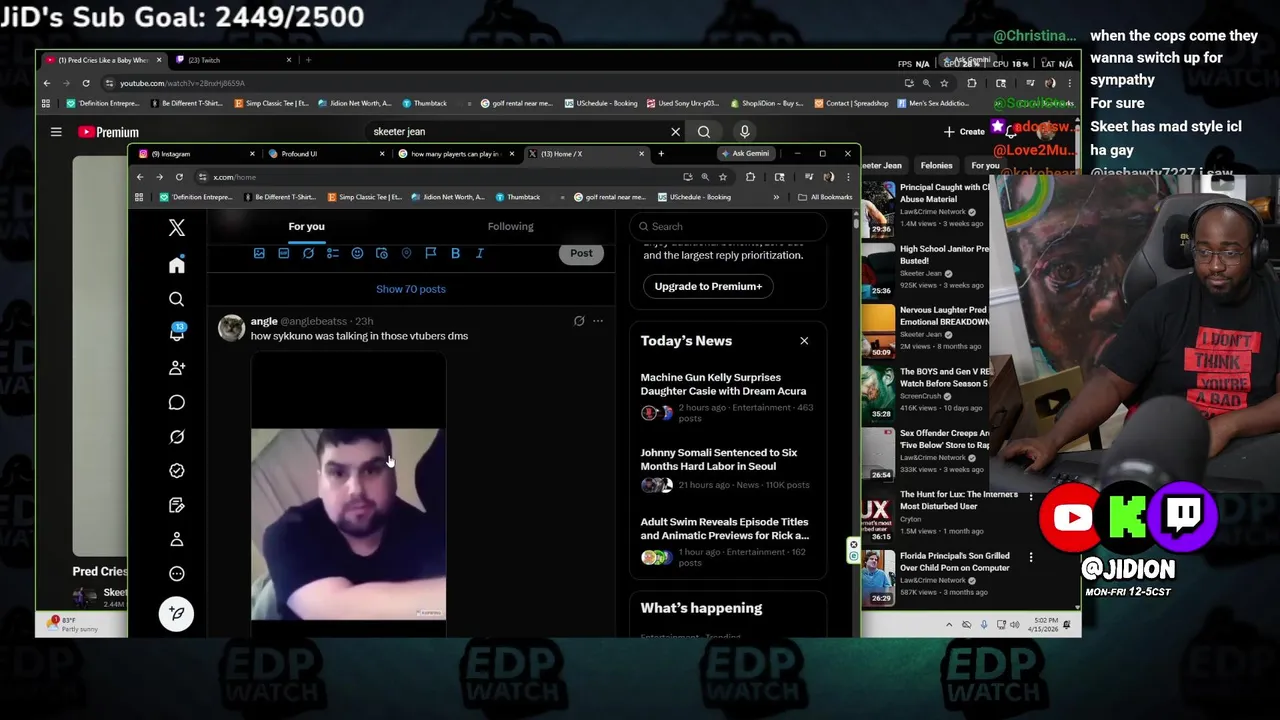Open menu for Hunt for Lux video
The height and width of the screenshot is (720, 1280).
point(1031,496)
